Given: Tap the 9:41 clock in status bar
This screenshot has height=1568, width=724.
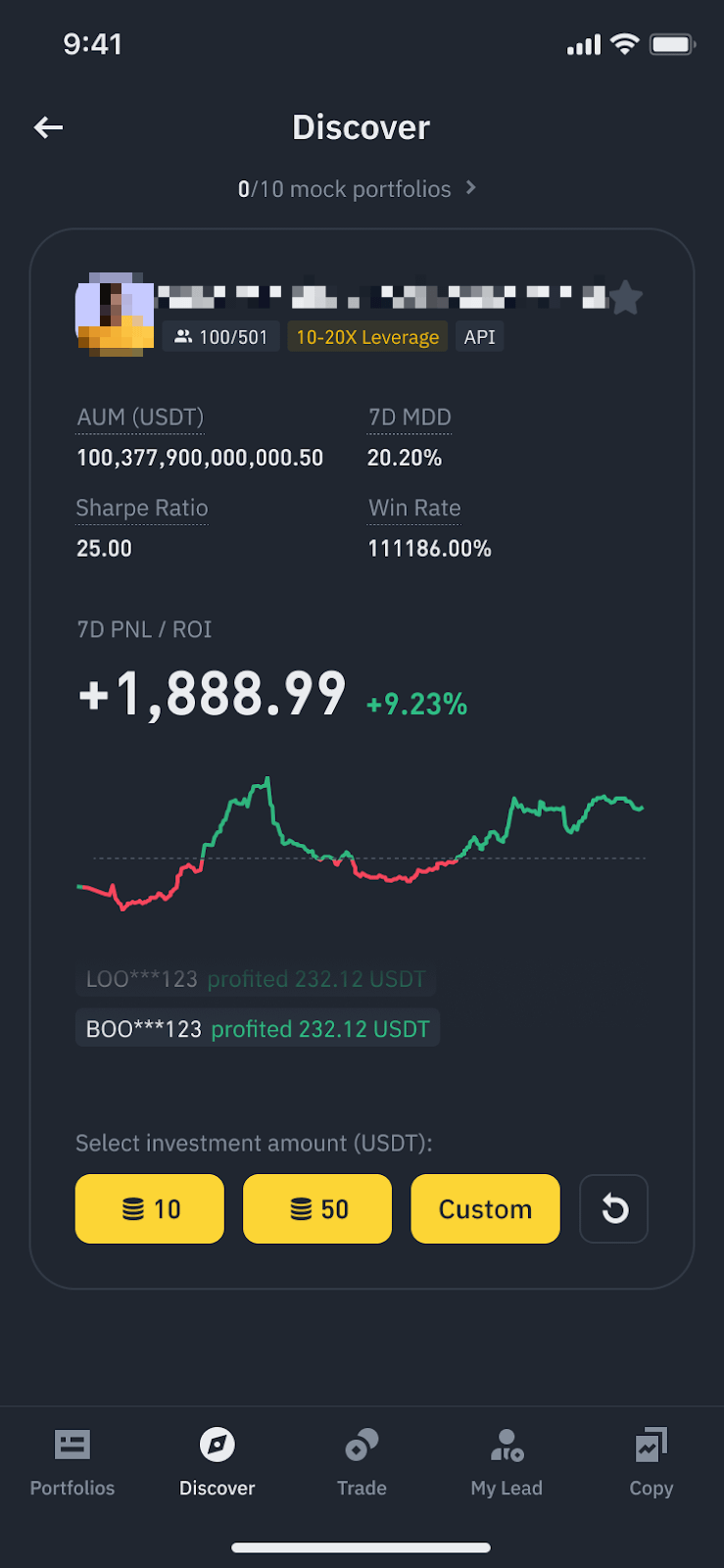Looking at the screenshot, I should pyautogui.click(x=93, y=44).
